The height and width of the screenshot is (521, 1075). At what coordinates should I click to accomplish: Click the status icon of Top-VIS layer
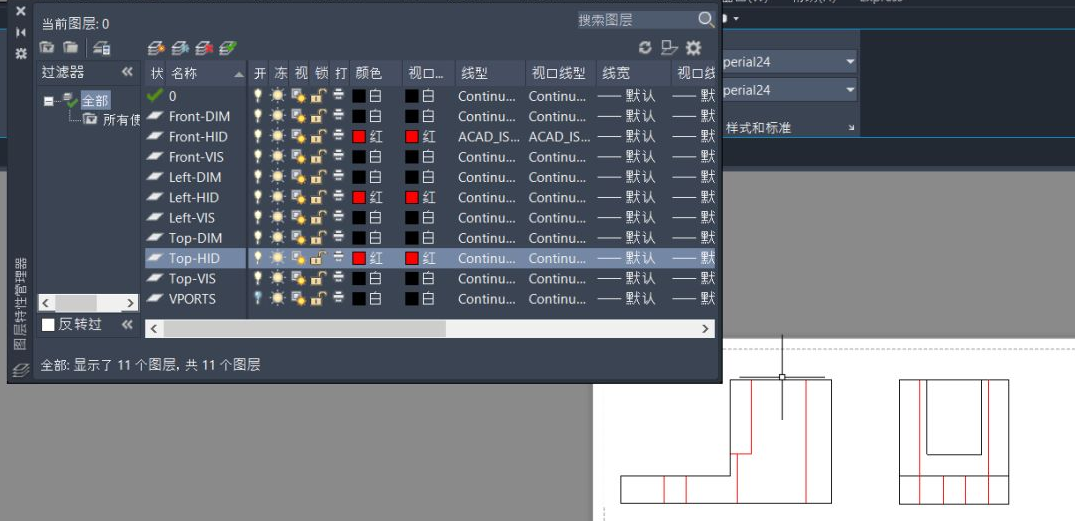(x=156, y=279)
